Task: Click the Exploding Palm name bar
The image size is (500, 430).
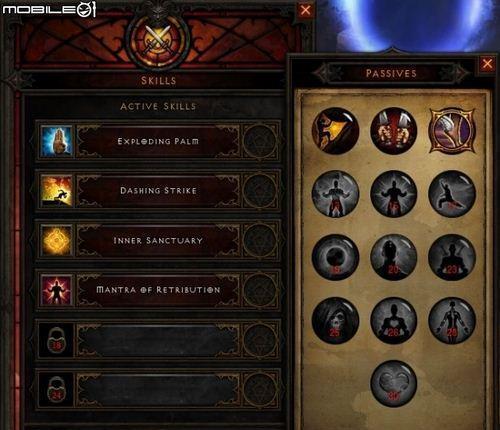Action: (x=158, y=141)
